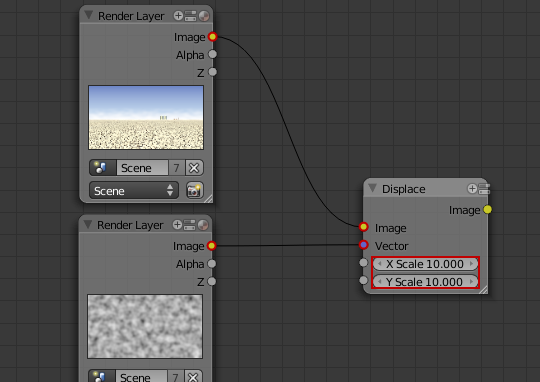Screen dimensions: 540x382
Task: Collapse the sky-preview Render Layer node
Action: point(89,15)
